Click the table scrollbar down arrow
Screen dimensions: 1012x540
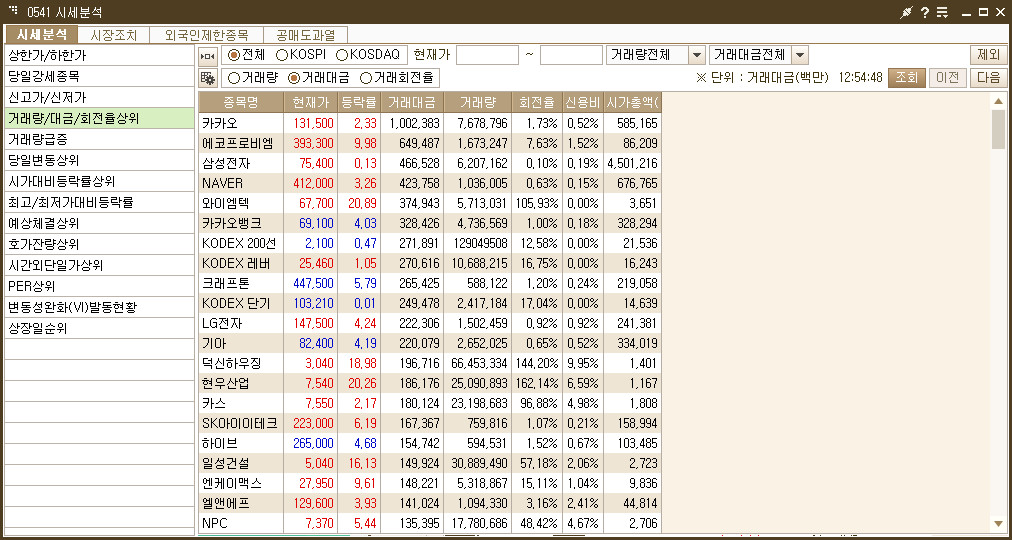point(998,523)
